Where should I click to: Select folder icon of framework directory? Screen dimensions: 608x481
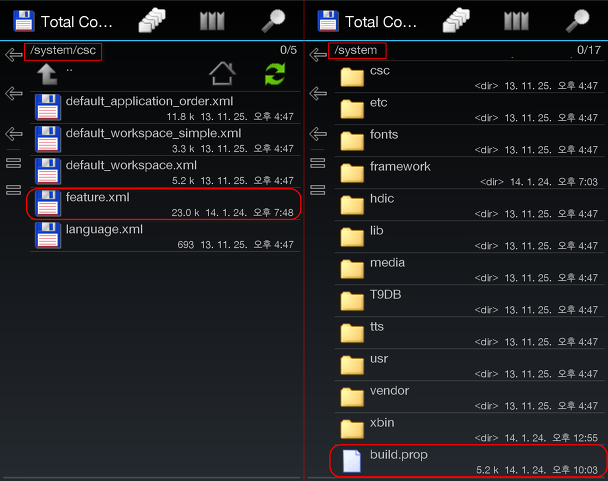coord(352,173)
